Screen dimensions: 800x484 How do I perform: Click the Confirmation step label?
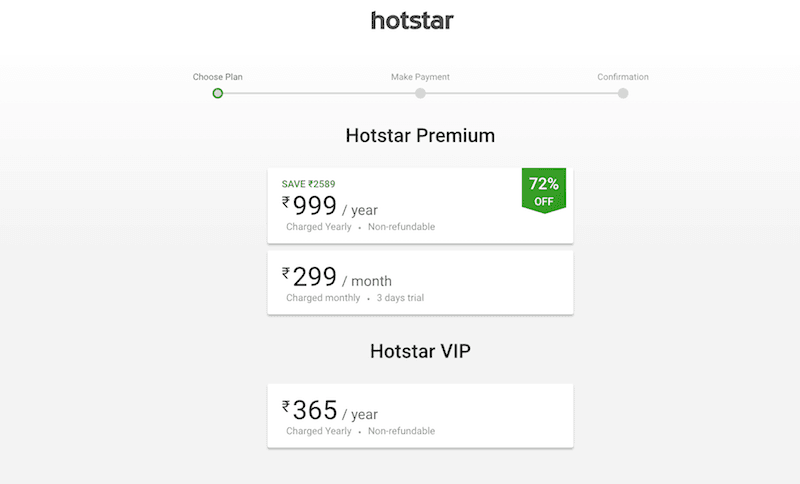(x=623, y=77)
